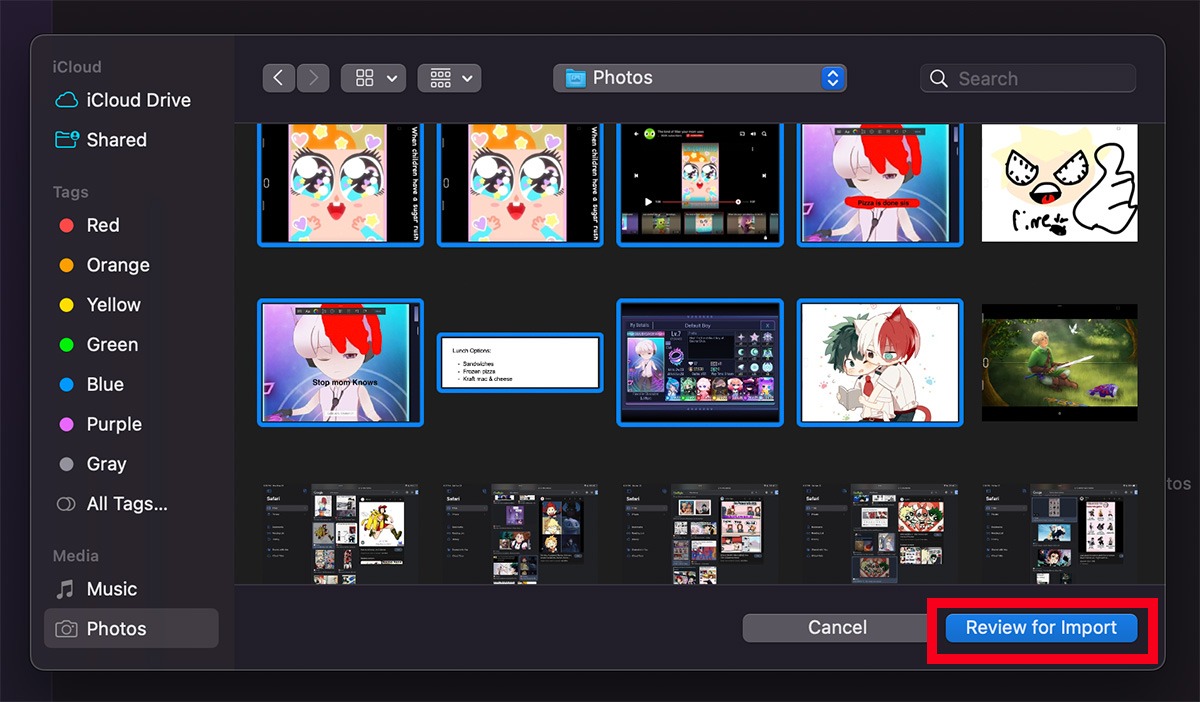Click the search magnifying glass icon
This screenshot has width=1200, height=702.
(x=937, y=78)
